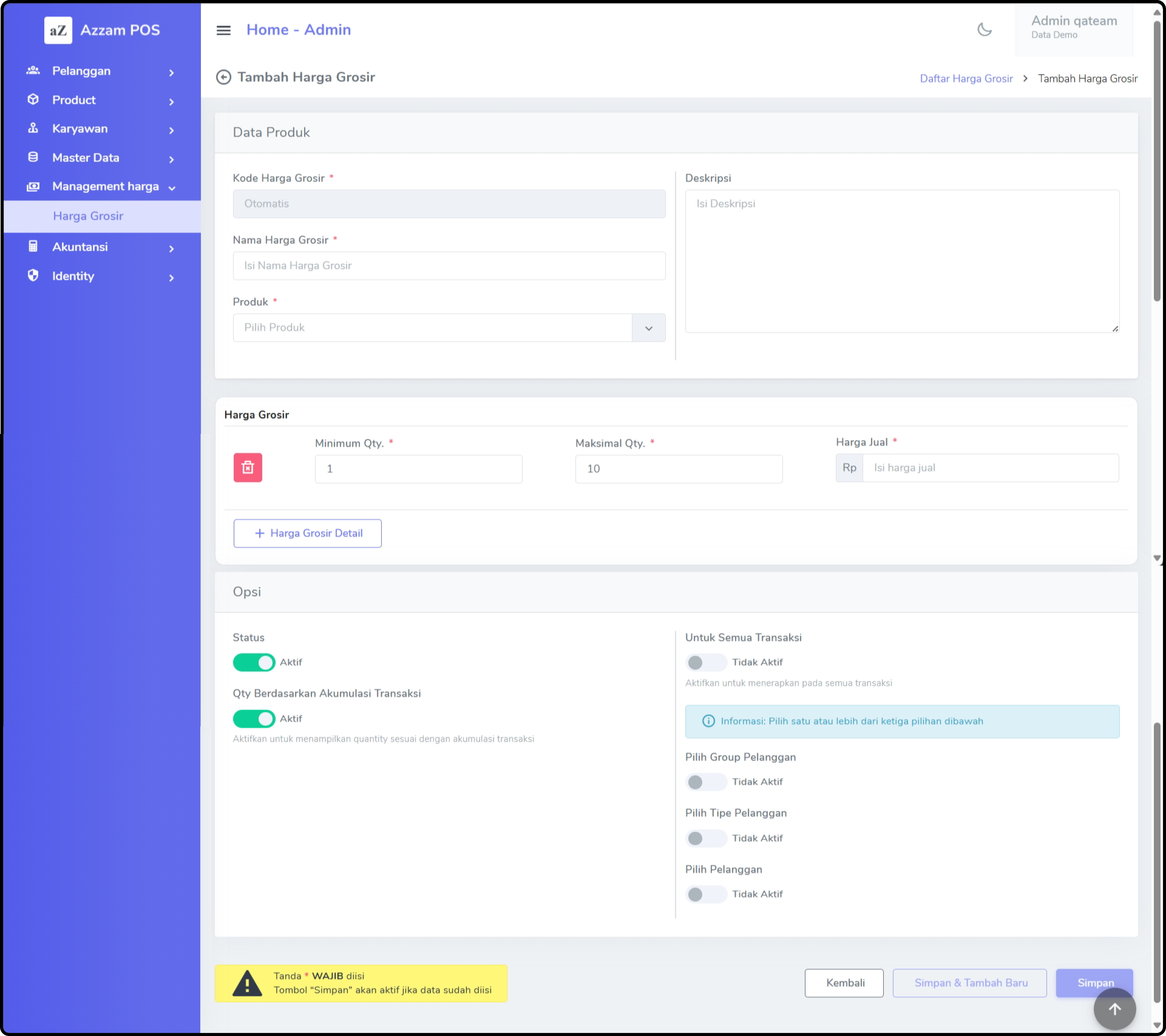Click the hamburger menu icon
This screenshot has width=1166, height=1036.
coord(224,30)
